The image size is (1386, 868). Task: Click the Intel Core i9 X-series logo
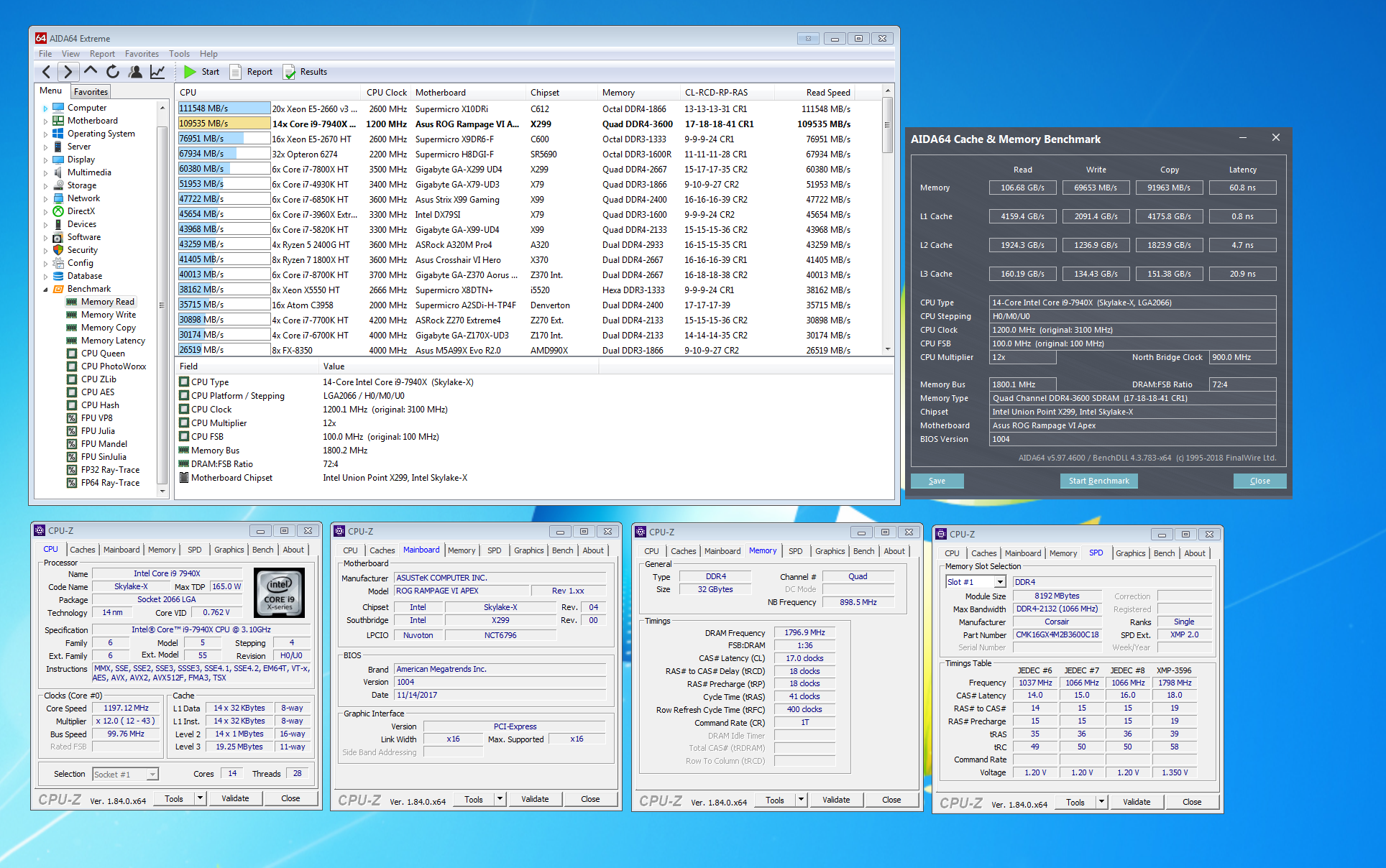[x=280, y=593]
